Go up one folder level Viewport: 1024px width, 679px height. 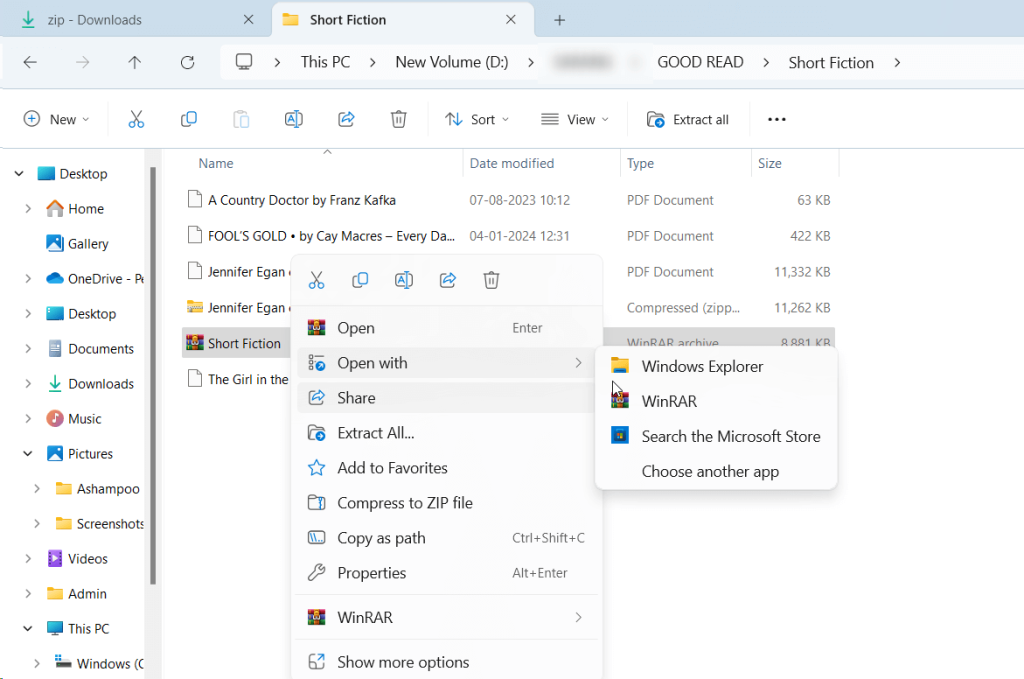(135, 62)
